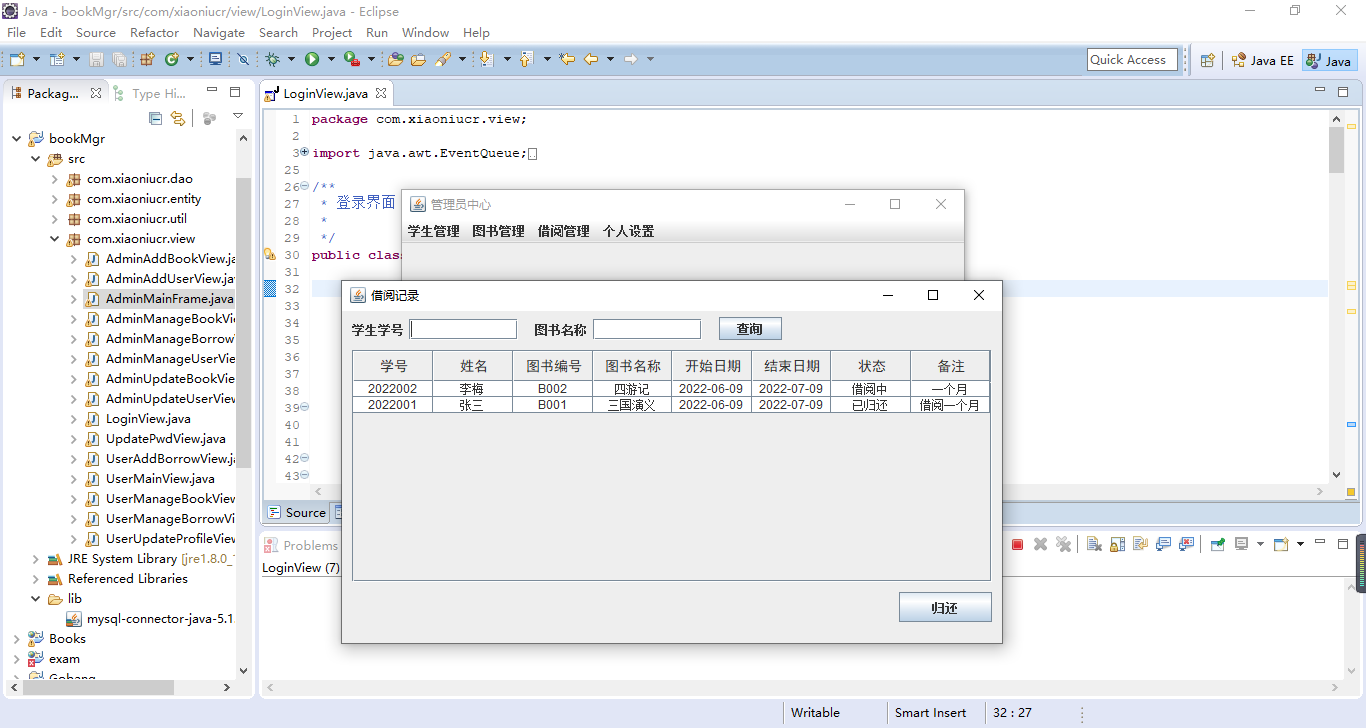Click the monitor-shaped toolbar icon
The width and height of the screenshot is (1366, 728).
pos(215,59)
